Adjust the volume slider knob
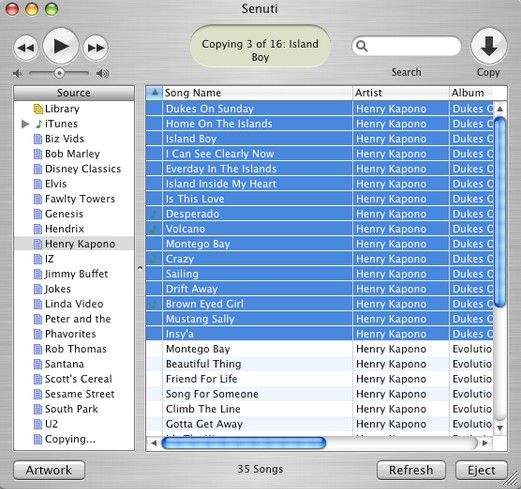The height and width of the screenshot is (489, 521). pyautogui.click(x=59, y=73)
